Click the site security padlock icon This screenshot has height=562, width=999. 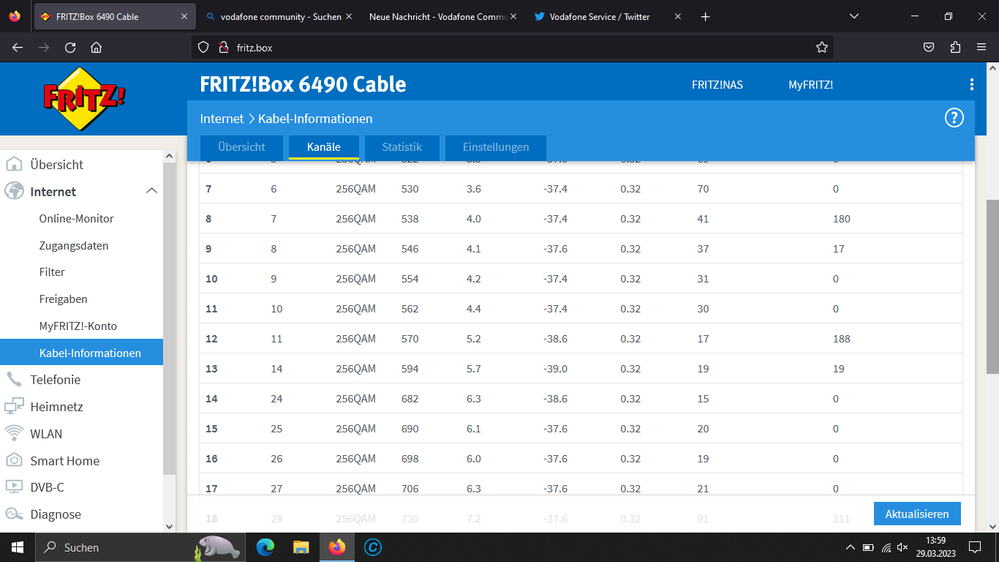click(224, 47)
